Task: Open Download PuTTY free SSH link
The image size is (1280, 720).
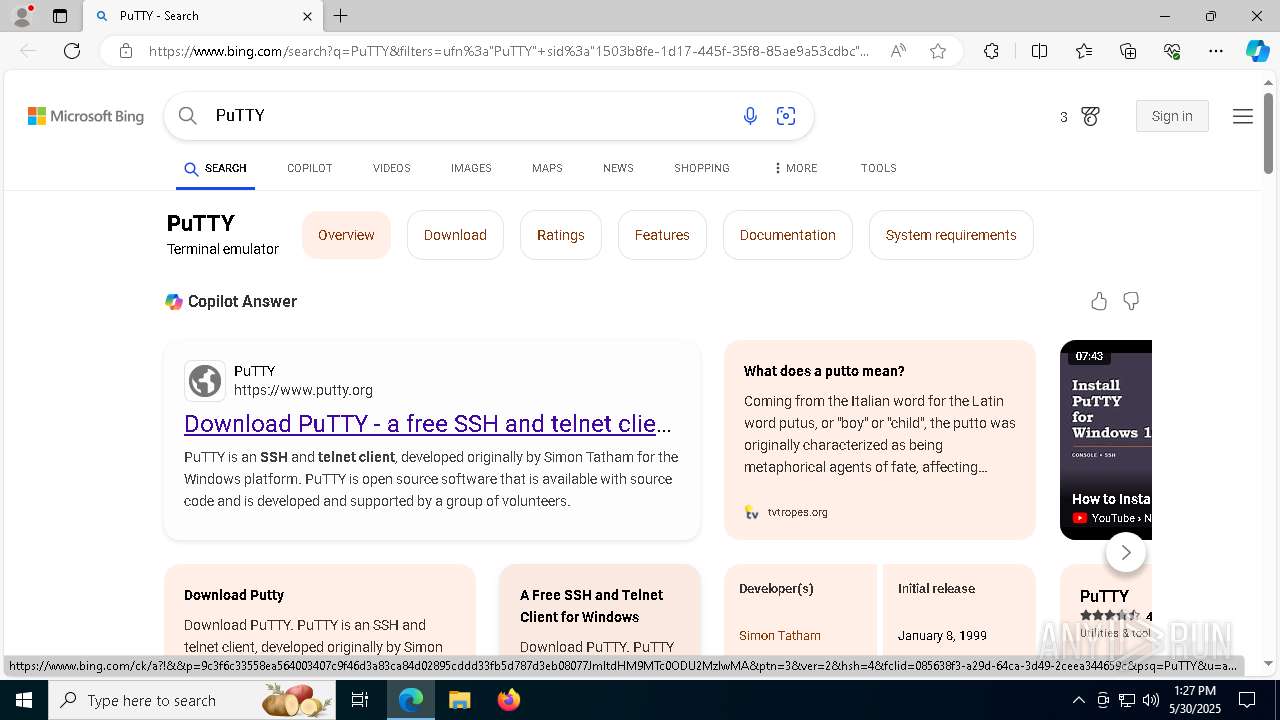Action: click(x=428, y=424)
